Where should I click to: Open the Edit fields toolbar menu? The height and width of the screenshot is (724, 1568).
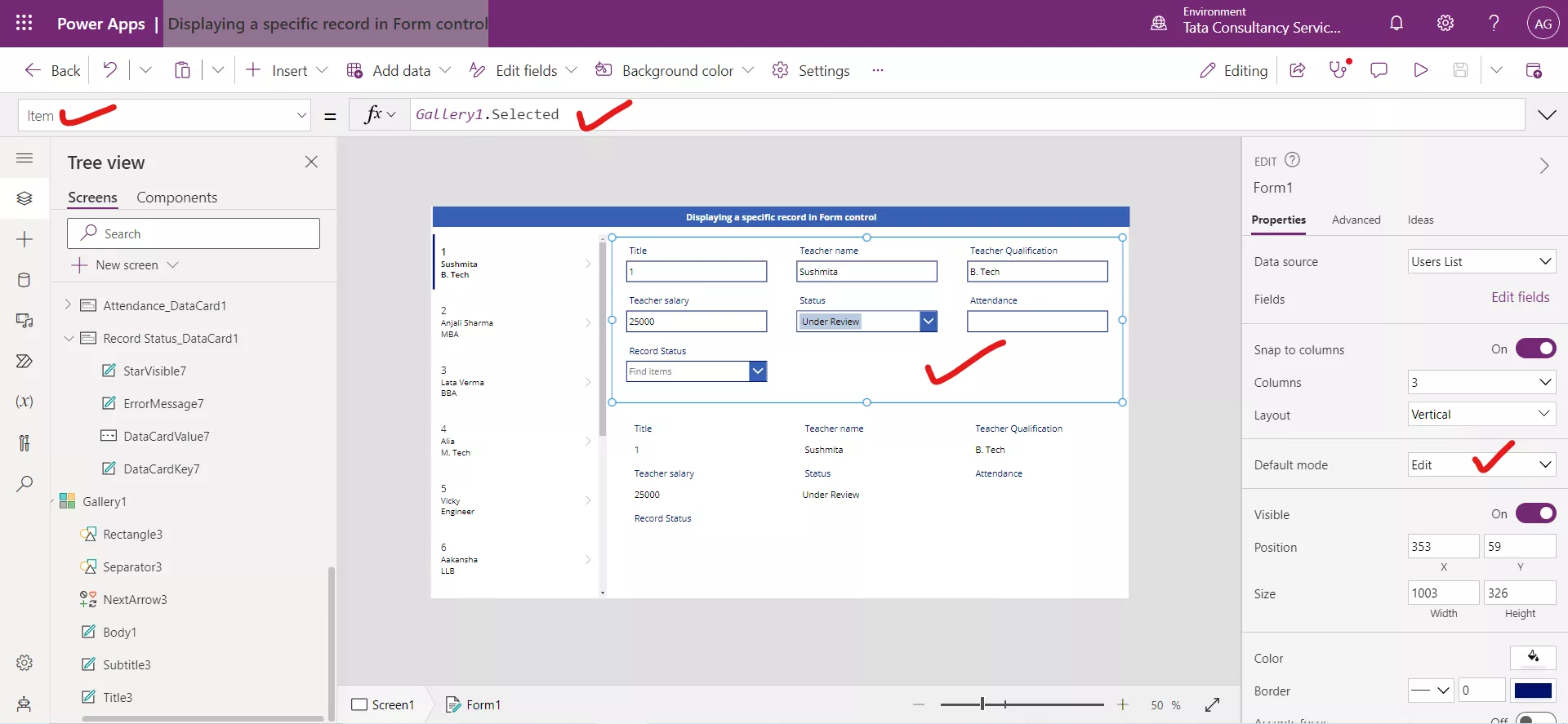pos(523,70)
